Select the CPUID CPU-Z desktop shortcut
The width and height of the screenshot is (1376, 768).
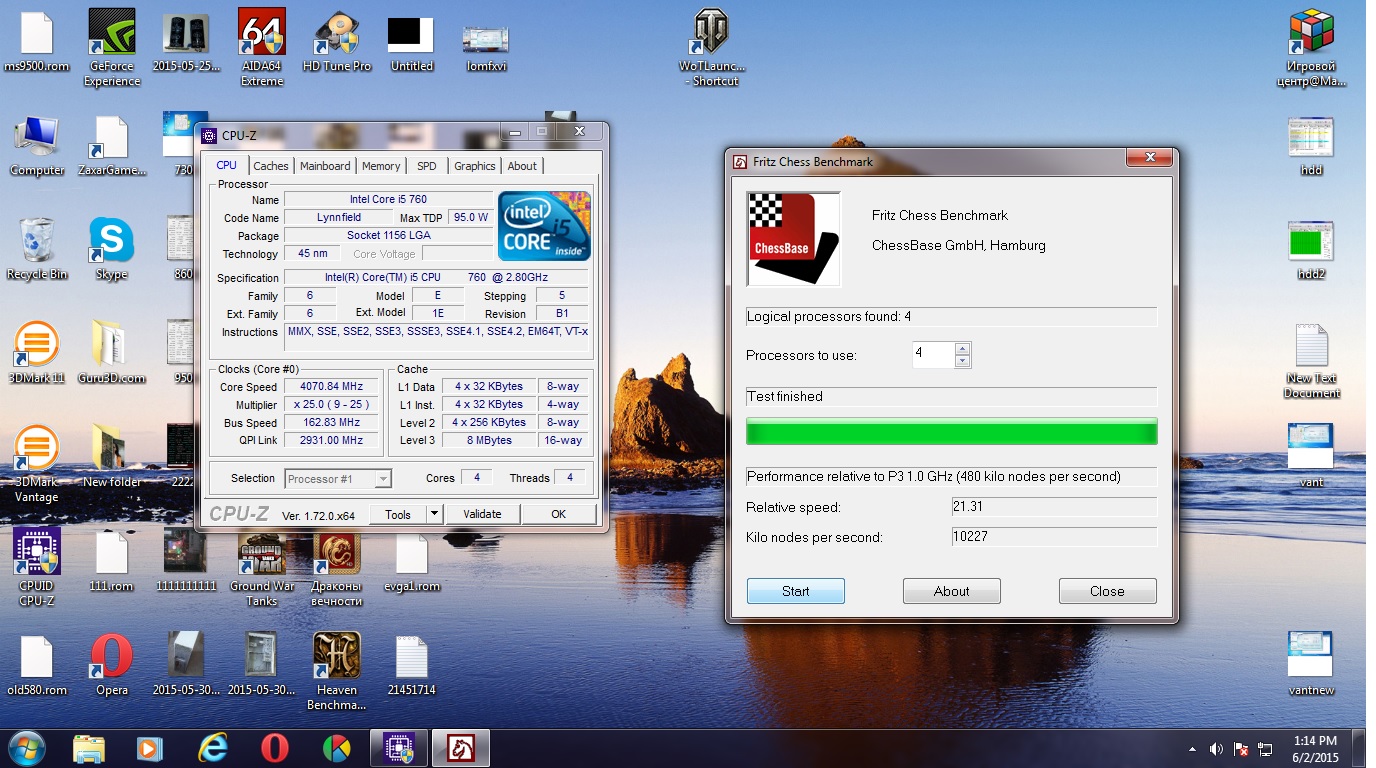[37, 568]
